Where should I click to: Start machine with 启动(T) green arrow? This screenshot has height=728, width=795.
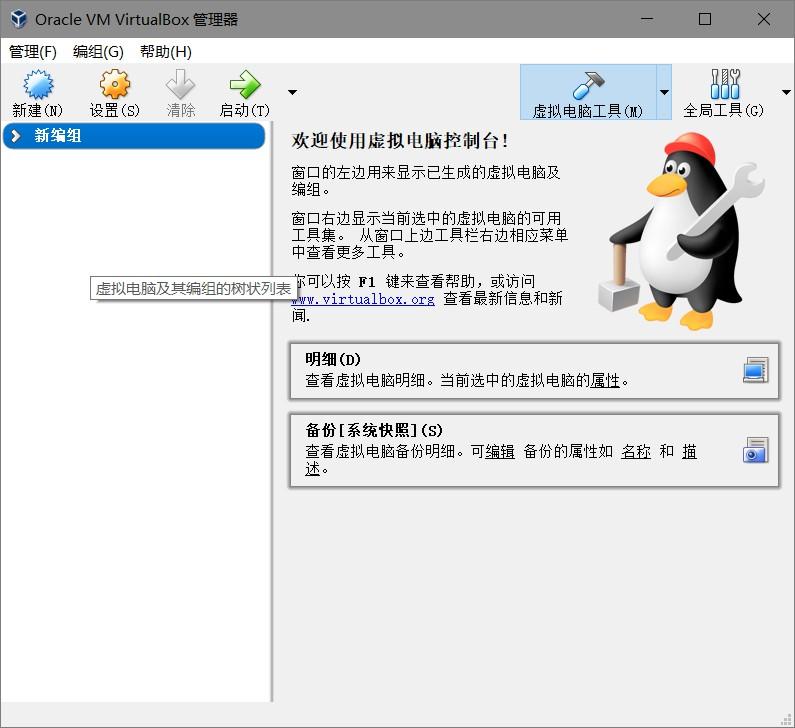point(245,84)
